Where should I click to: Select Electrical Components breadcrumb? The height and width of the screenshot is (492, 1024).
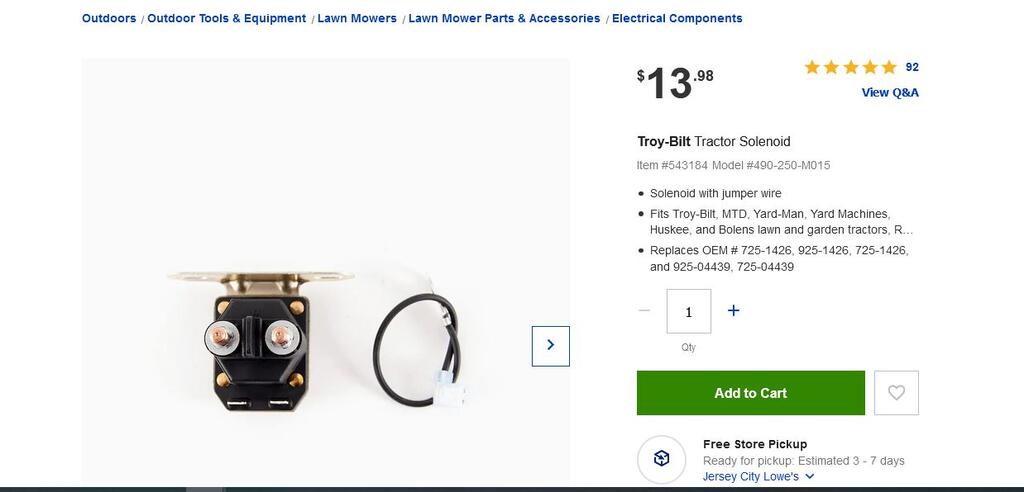pyautogui.click(x=677, y=18)
